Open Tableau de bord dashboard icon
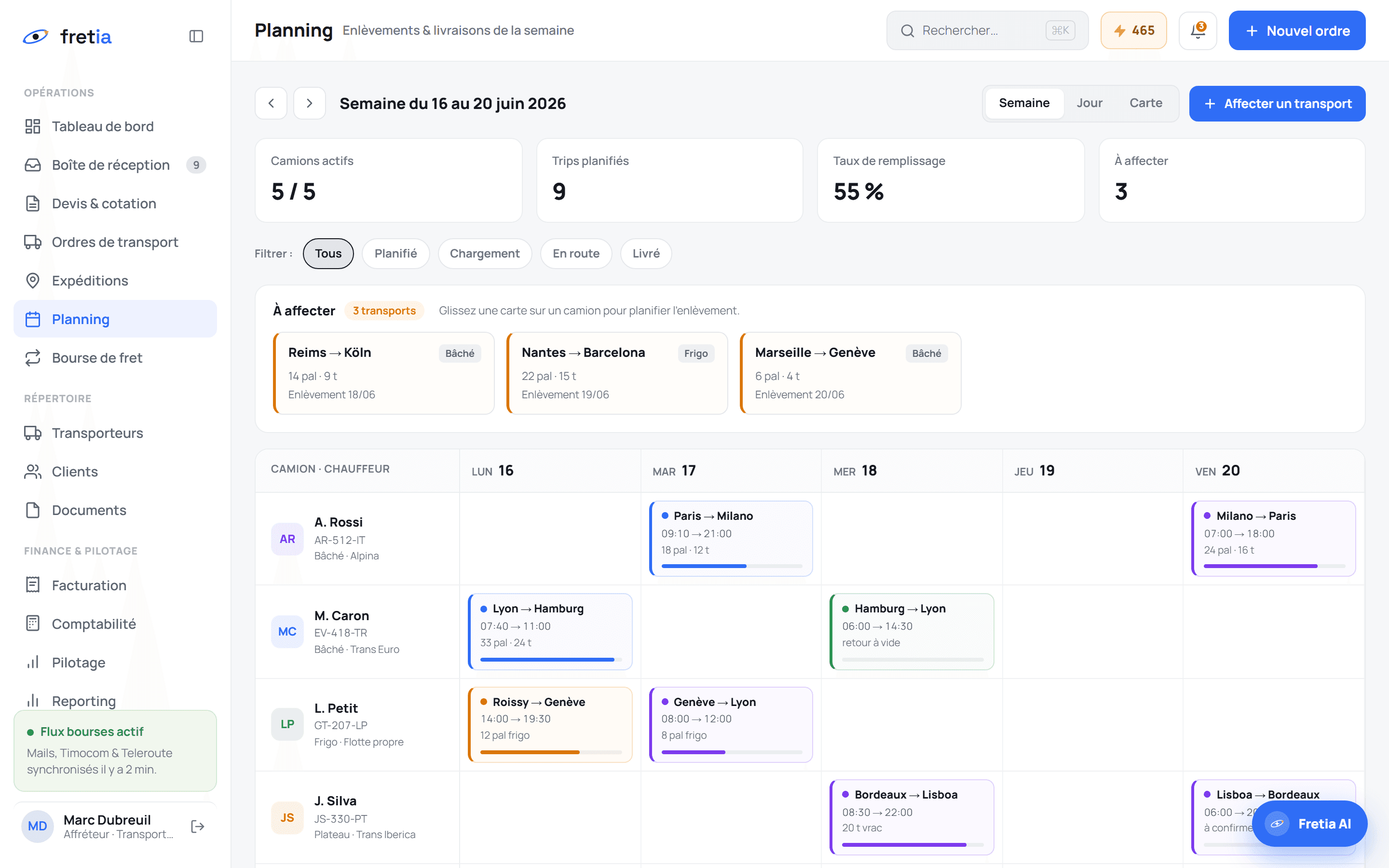The image size is (1389, 868). pyautogui.click(x=33, y=126)
